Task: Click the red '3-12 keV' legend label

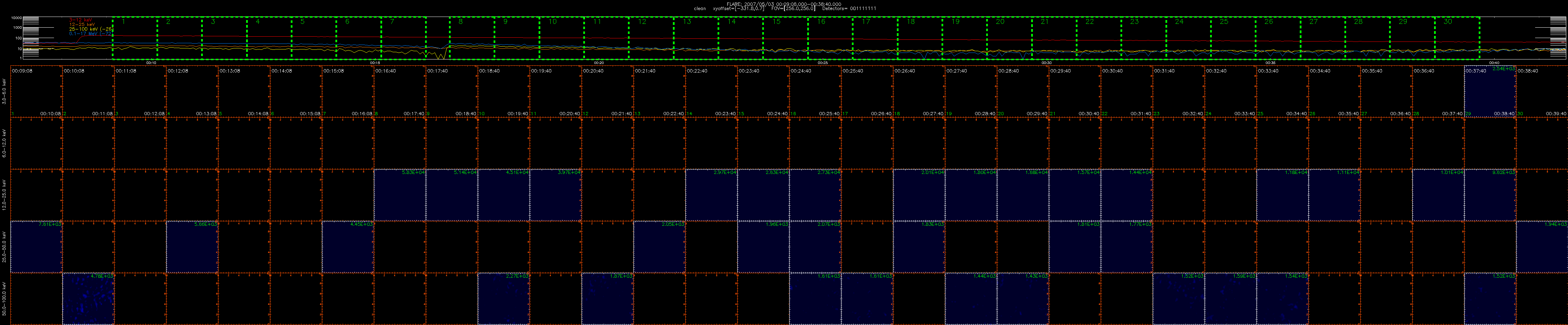Action: click(80, 19)
